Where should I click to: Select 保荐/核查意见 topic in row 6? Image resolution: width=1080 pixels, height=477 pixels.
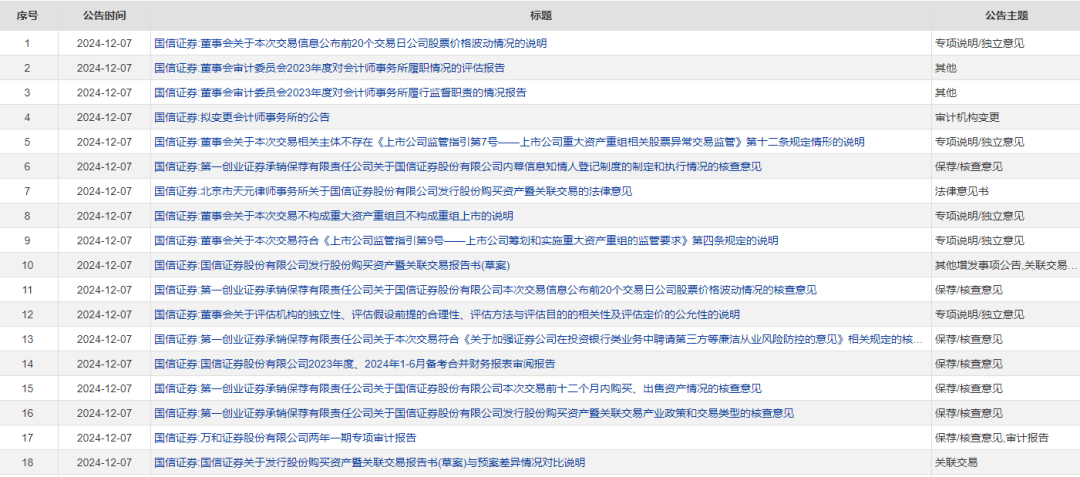tap(968, 167)
